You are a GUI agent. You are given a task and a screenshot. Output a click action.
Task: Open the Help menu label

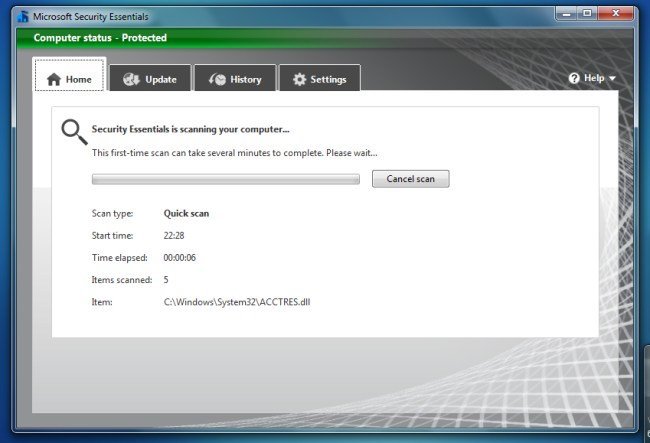594,78
